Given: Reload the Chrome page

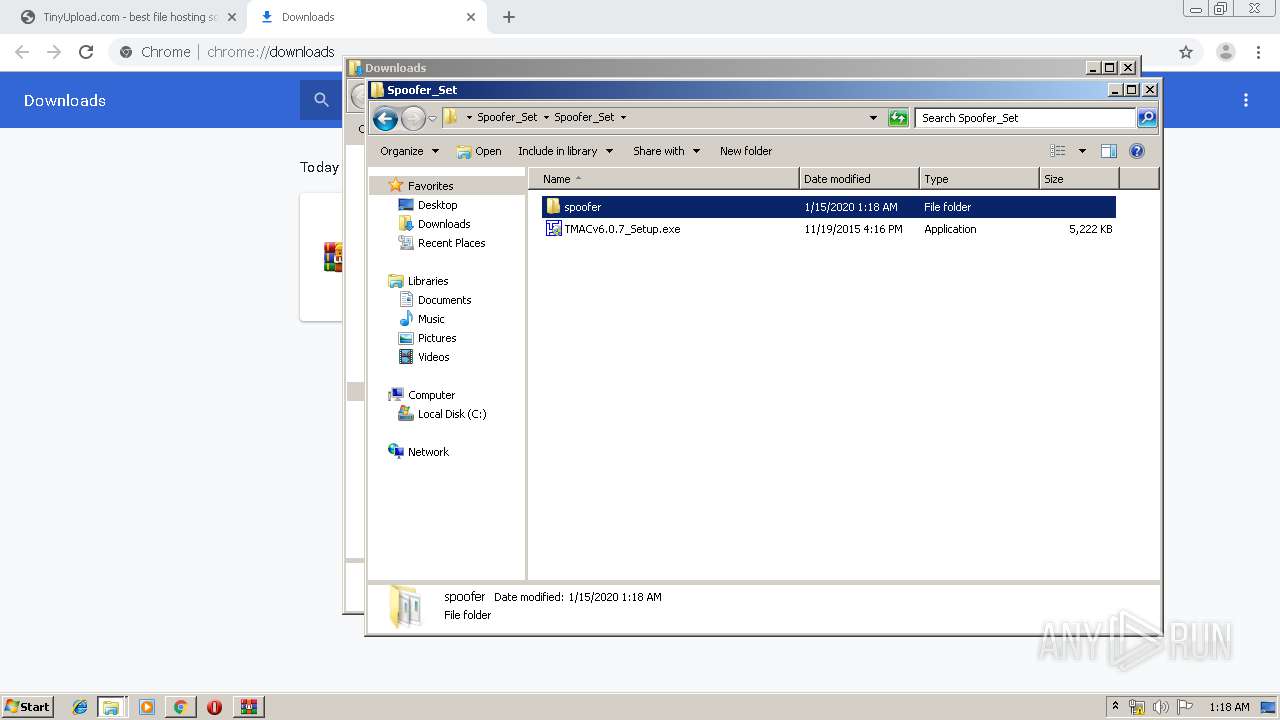Looking at the screenshot, I should (x=86, y=52).
